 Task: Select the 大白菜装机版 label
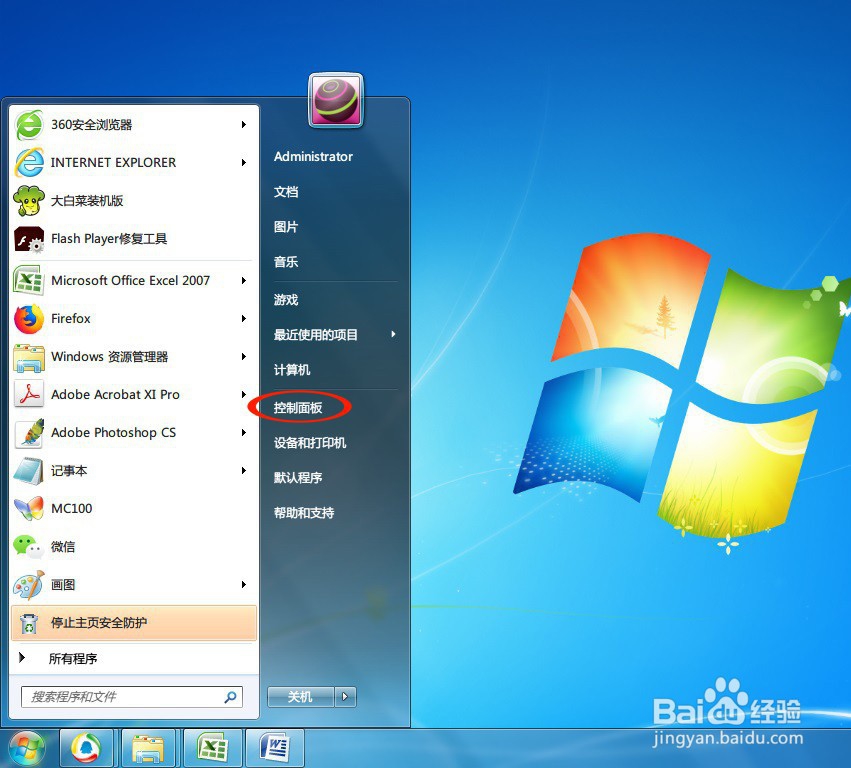pyautogui.click(x=87, y=201)
